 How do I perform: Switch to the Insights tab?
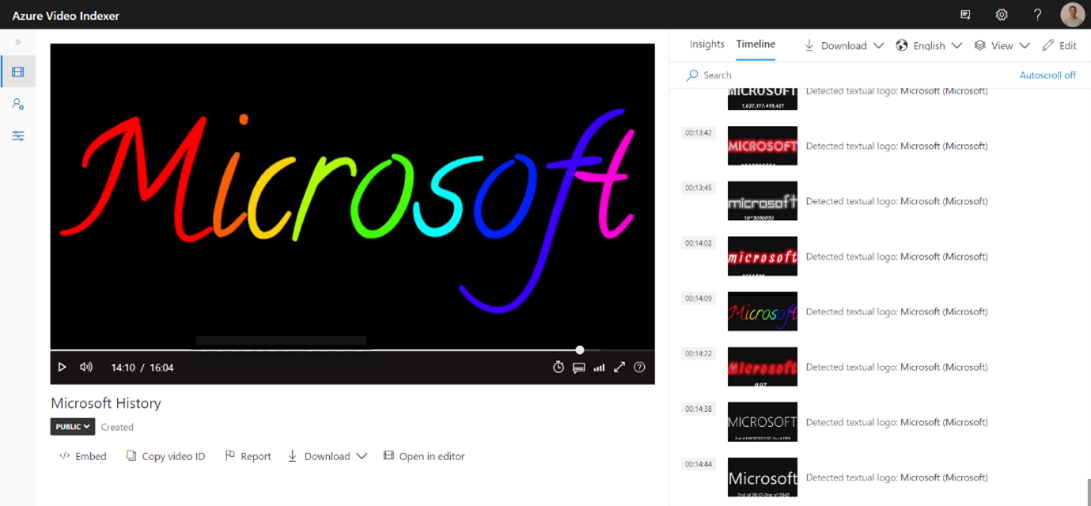(x=707, y=44)
